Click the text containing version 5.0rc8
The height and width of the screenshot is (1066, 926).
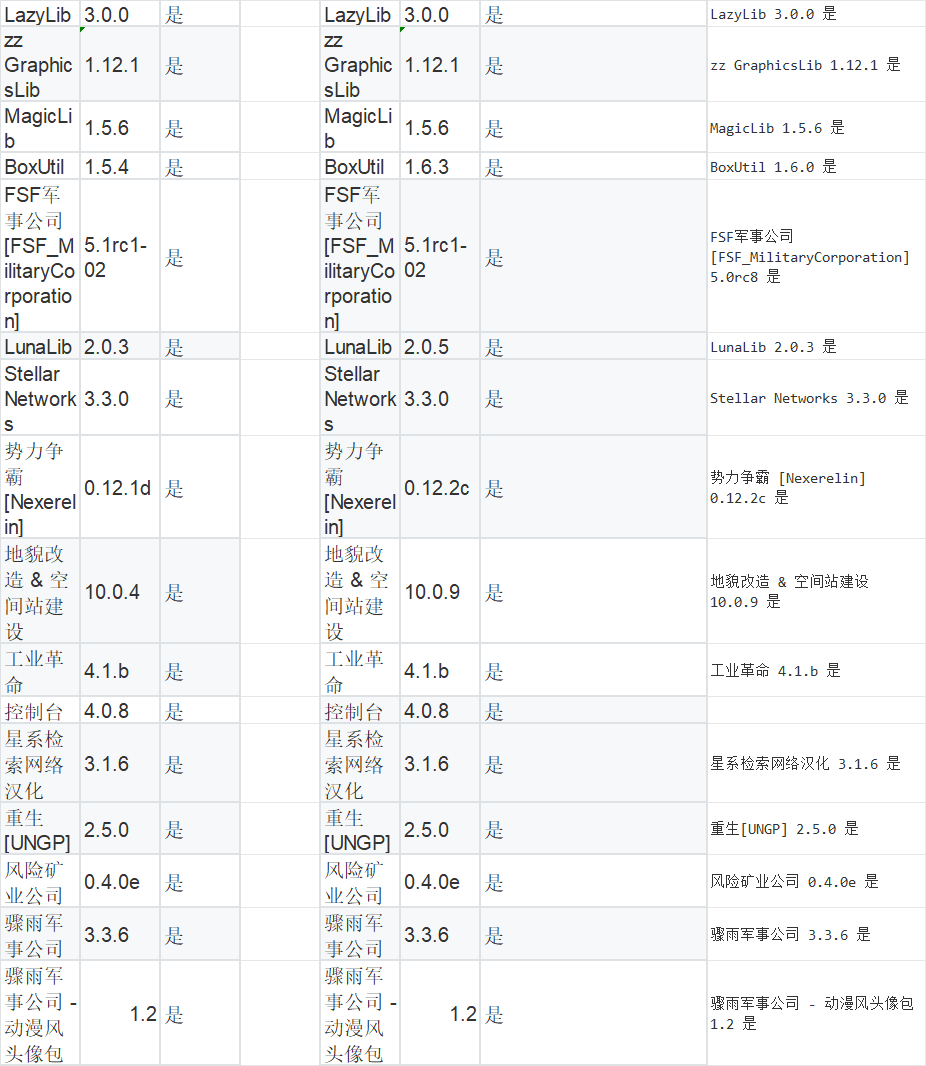tap(809, 257)
